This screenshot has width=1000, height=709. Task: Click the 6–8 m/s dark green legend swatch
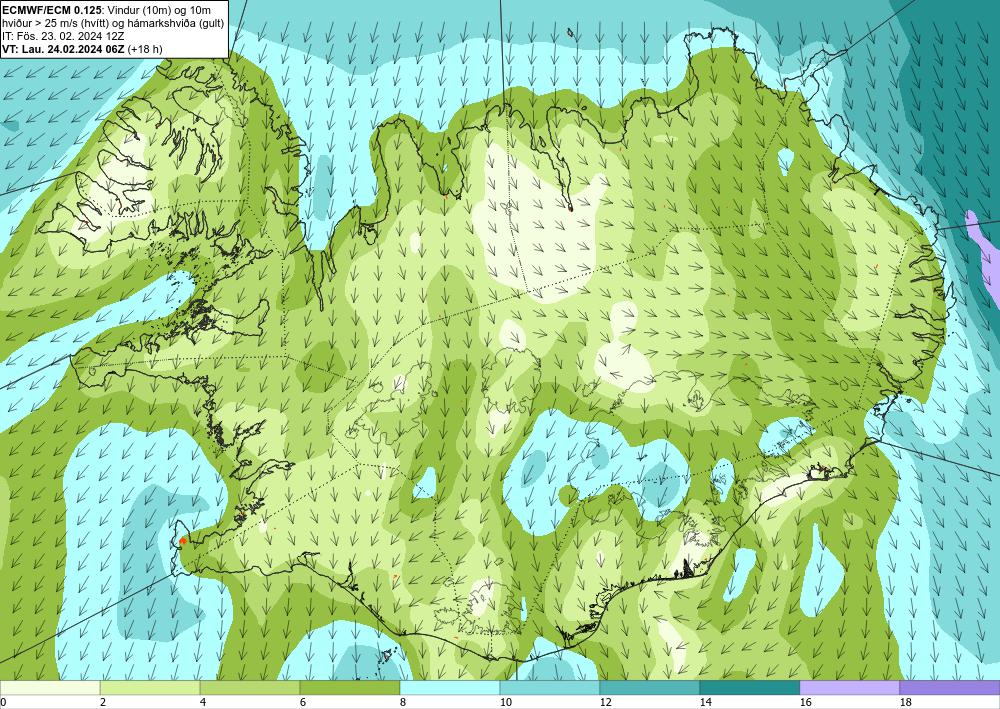coord(349,688)
